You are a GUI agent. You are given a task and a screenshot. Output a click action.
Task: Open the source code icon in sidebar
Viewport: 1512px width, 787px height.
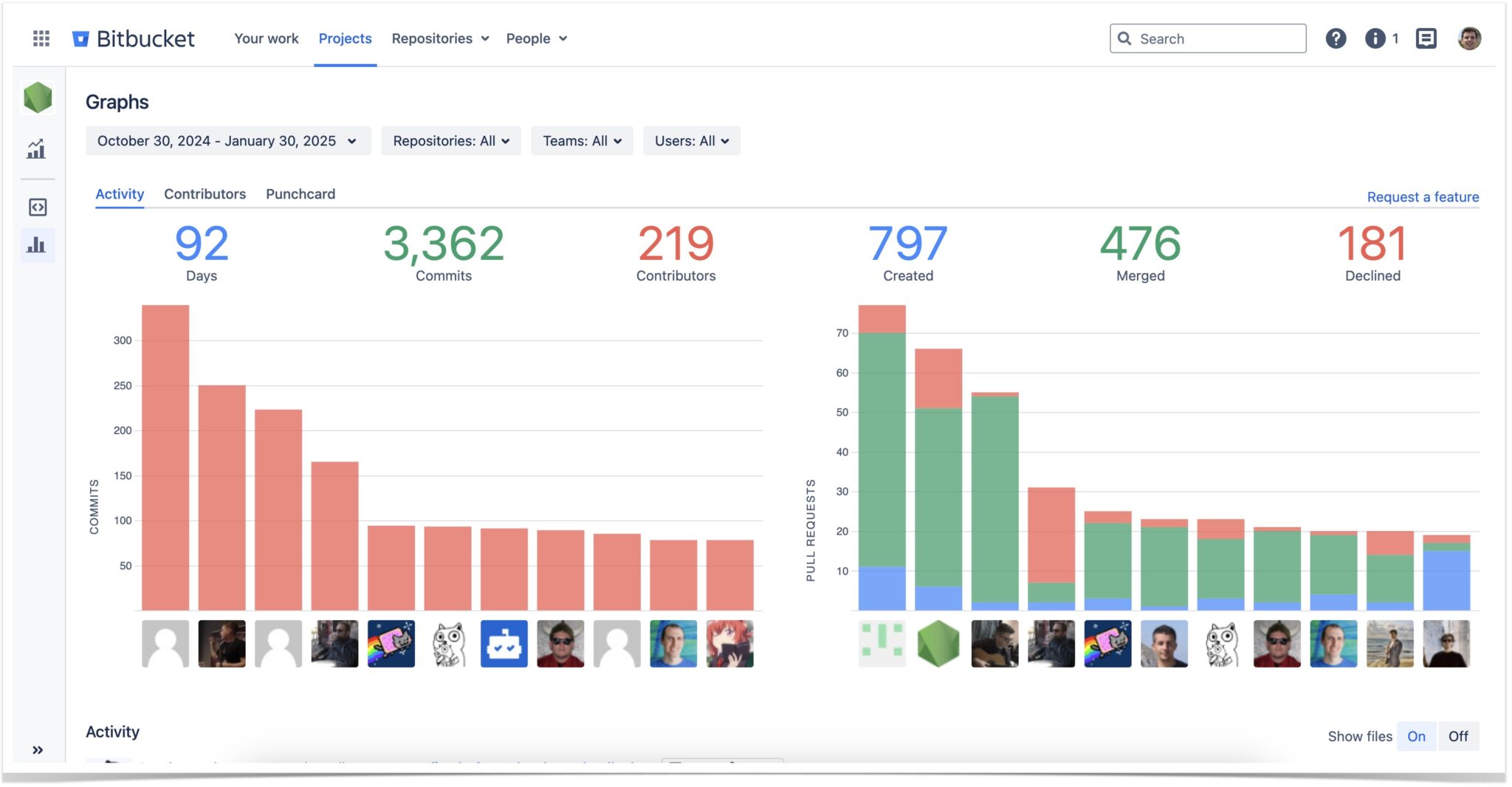point(37,207)
